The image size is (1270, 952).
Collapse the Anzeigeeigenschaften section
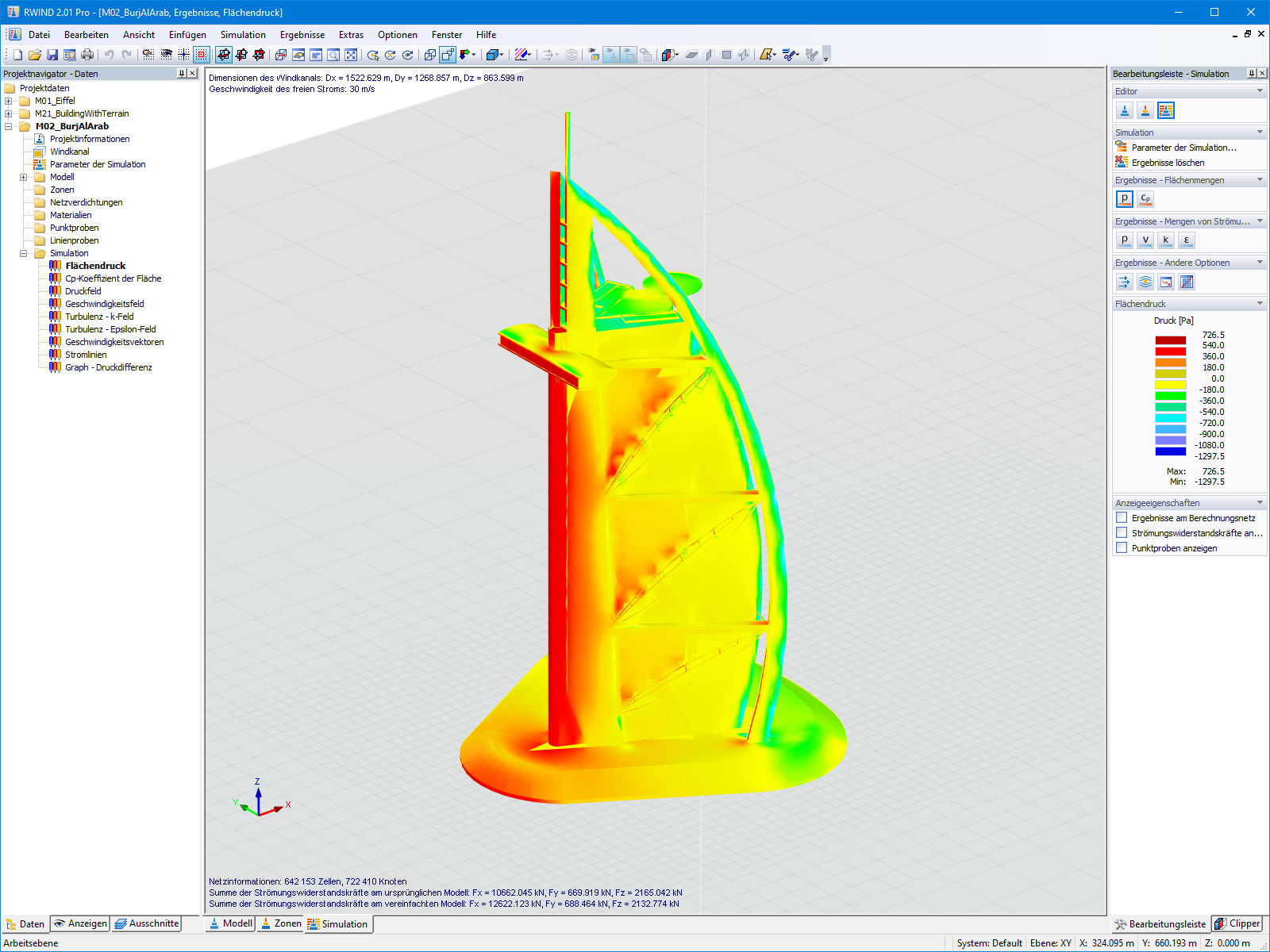click(x=1260, y=503)
